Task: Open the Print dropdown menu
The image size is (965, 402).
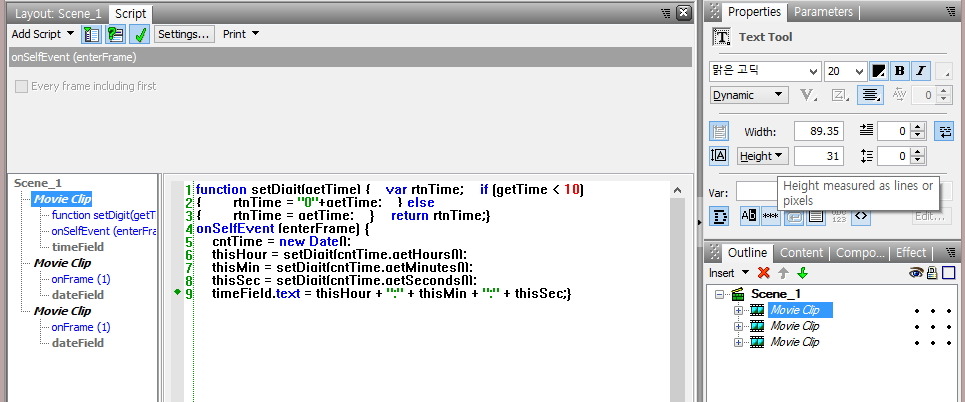Action: [241, 34]
